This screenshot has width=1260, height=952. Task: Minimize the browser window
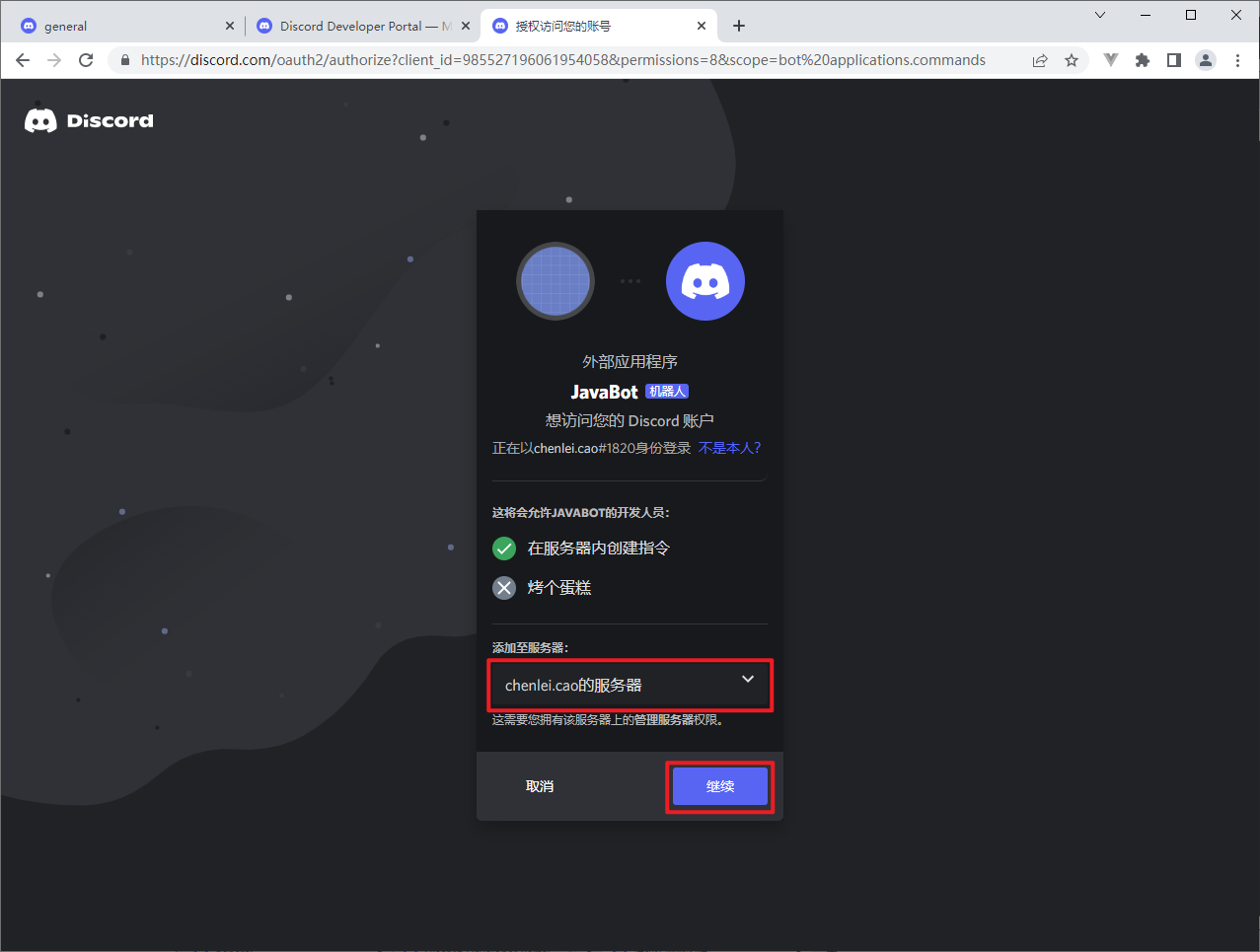click(x=1147, y=15)
